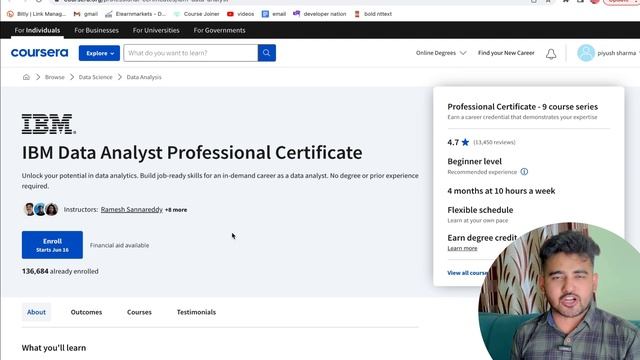
Task: Expand the Online Degrees menu
Action: click(441, 53)
